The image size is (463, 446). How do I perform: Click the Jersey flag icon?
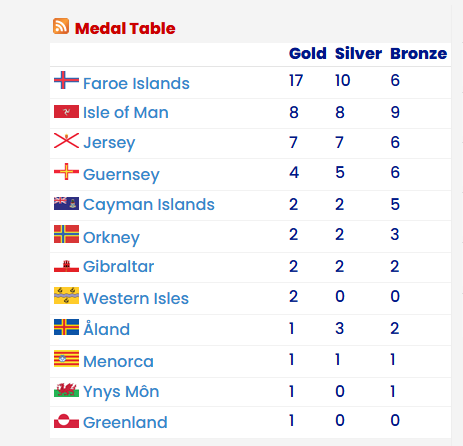coord(66,140)
